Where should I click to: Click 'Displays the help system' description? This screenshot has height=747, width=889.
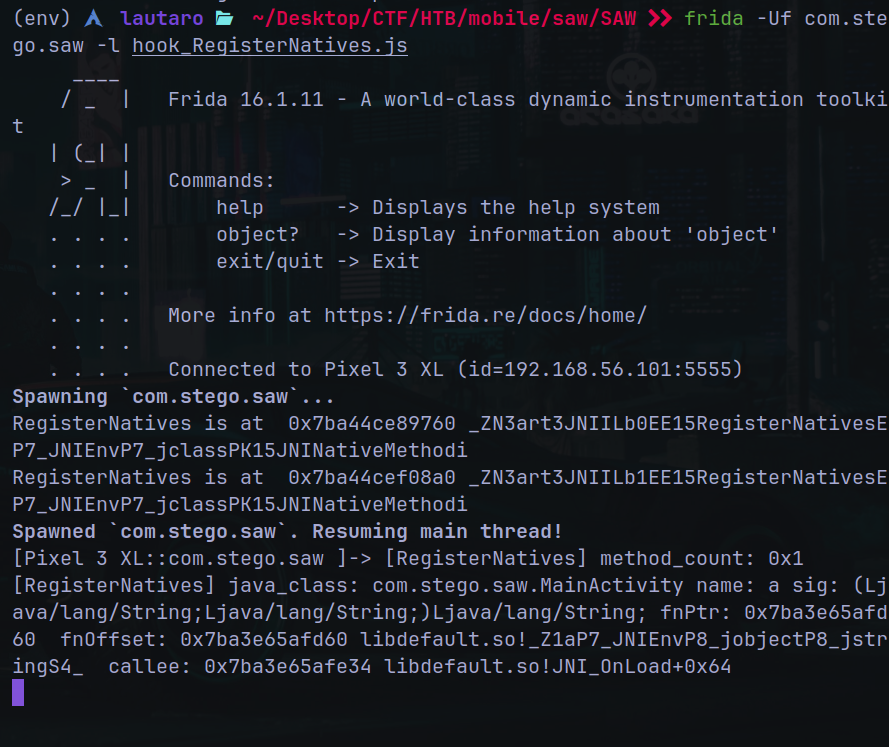point(516,208)
